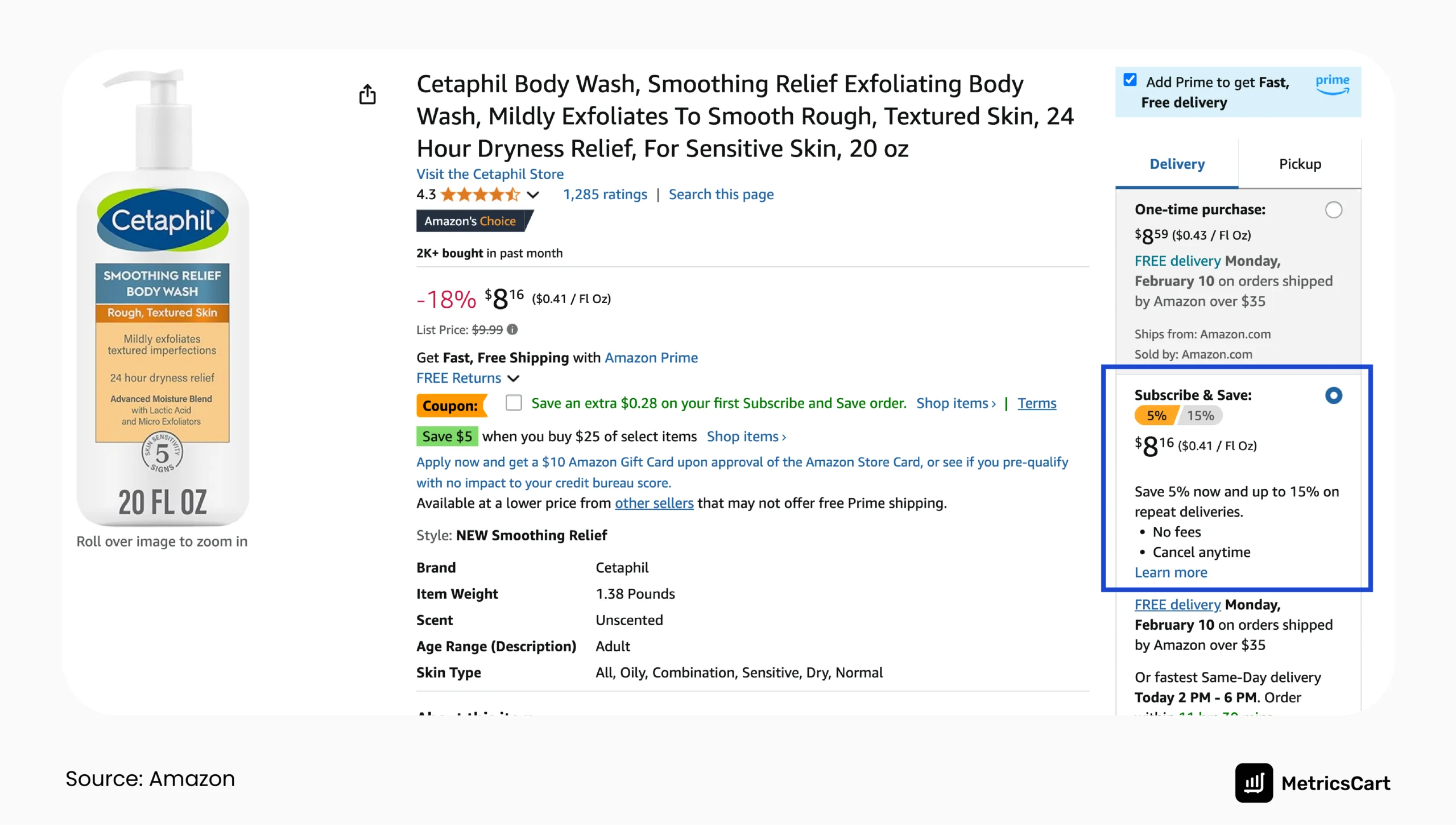Click the share/upload icon near product title
The width and height of the screenshot is (1456, 826).
(x=367, y=94)
